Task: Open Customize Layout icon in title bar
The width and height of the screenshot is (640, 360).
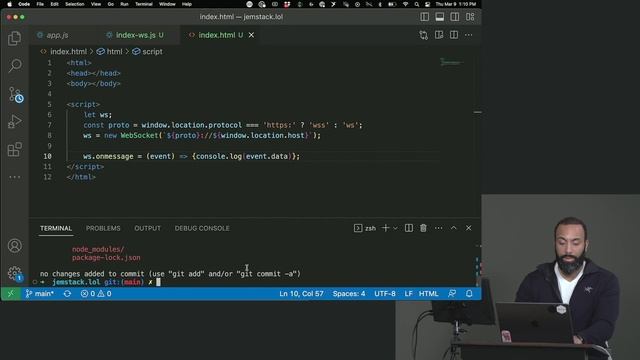Action: click(x=470, y=17)
